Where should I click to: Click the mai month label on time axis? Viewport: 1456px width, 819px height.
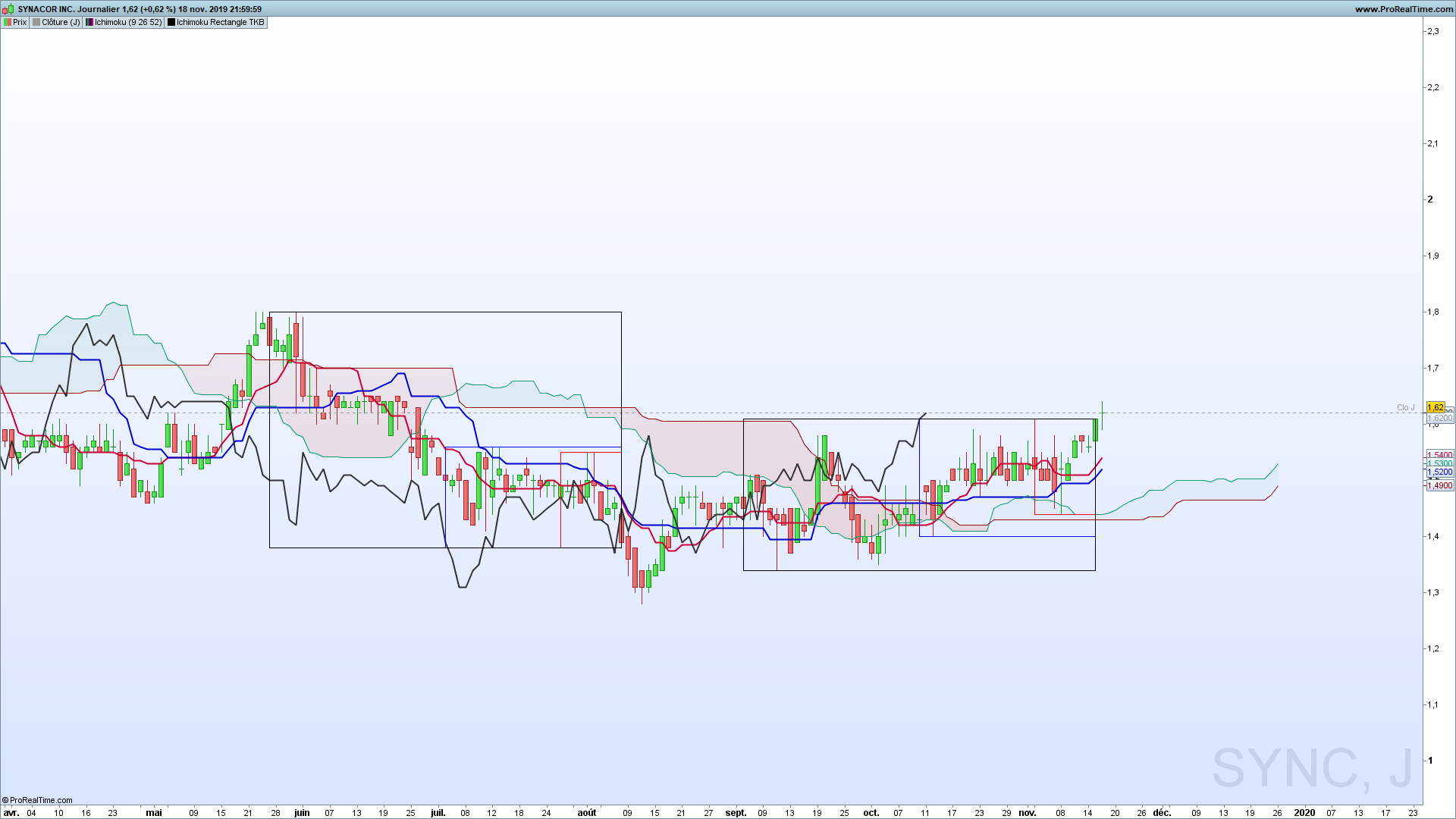pos(154,812)
